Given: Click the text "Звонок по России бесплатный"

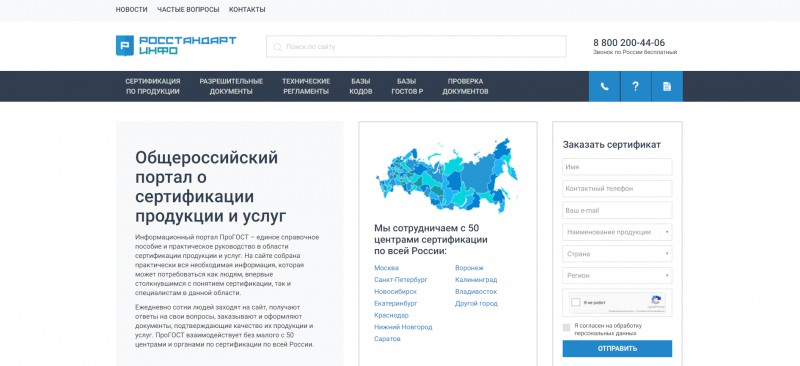Looking at the screenshot, I should coord(635,52).
